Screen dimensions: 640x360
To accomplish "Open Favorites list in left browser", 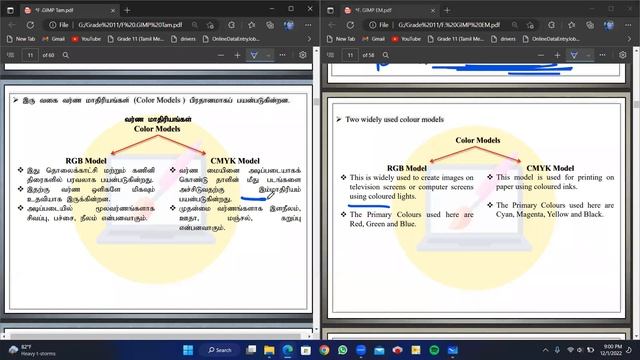I will (x=251, y=25).
